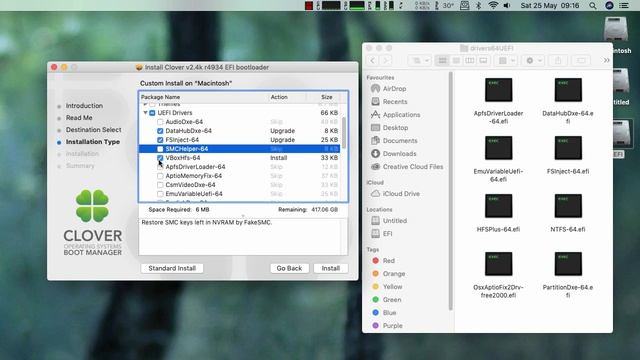Click package list vertical scrollbar
Image resolution: width=640 pixels, height=360 pixels.
point(344,133)
